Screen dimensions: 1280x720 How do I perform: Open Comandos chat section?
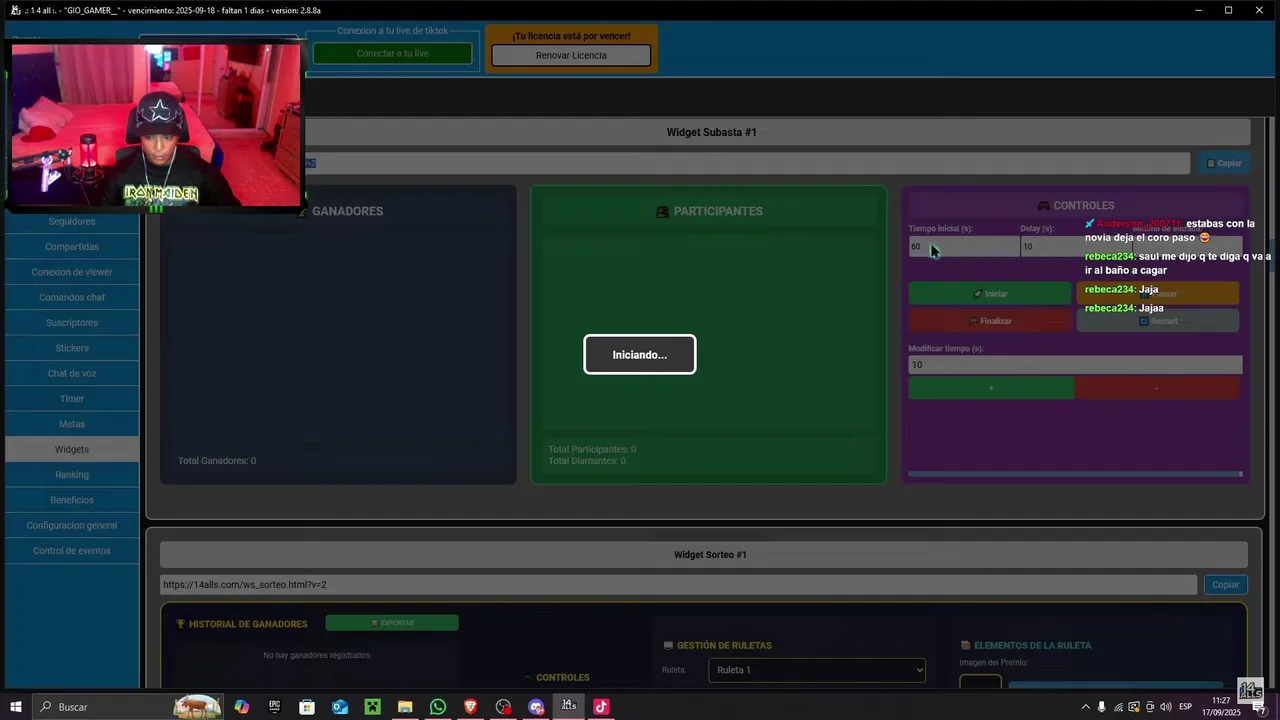[x=72, y=297]
